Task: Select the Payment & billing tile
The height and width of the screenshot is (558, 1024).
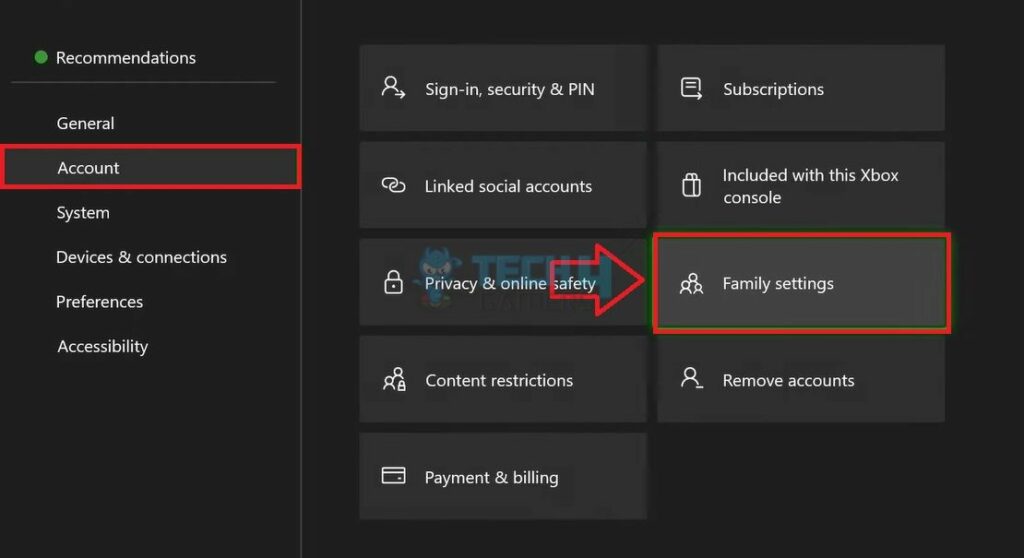Action: 502,477
